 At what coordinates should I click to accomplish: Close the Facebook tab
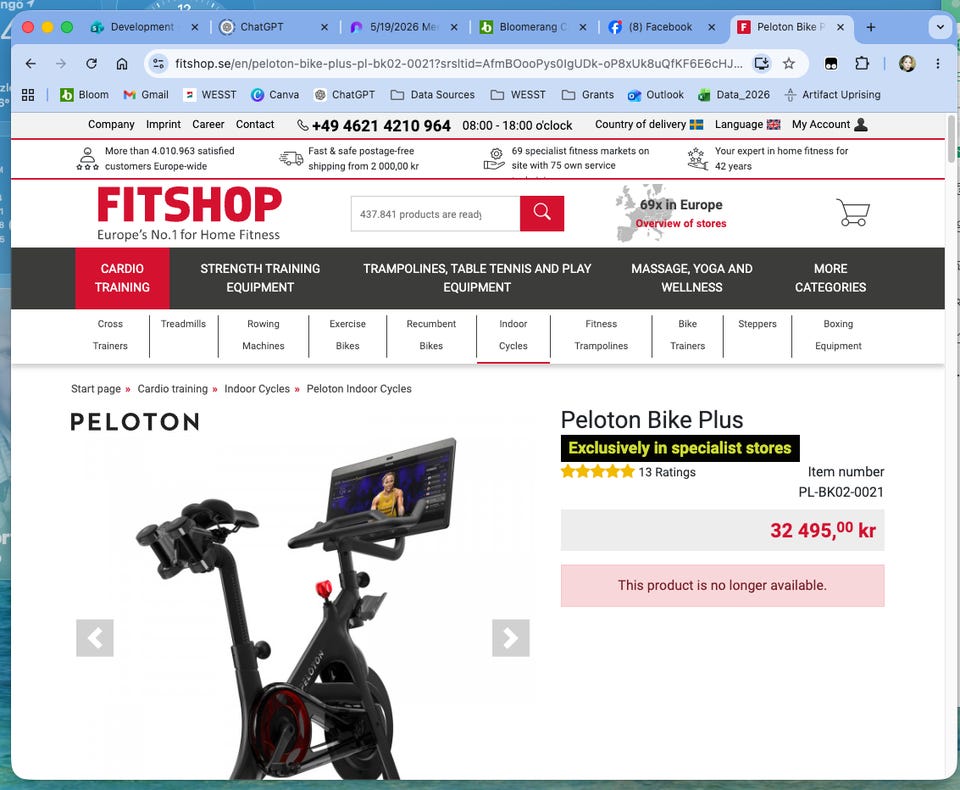tap(711, 27)
